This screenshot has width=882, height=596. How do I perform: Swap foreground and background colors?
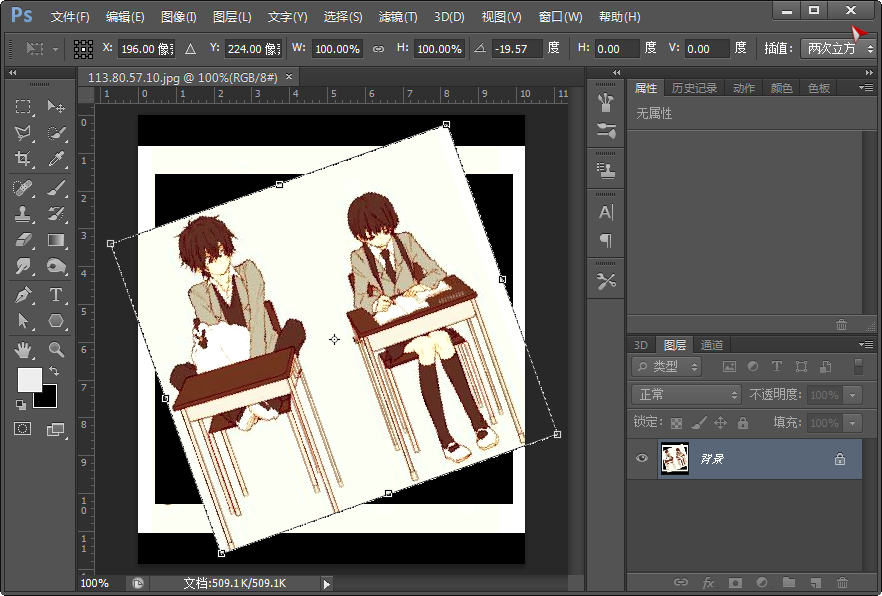click(54, 371)
